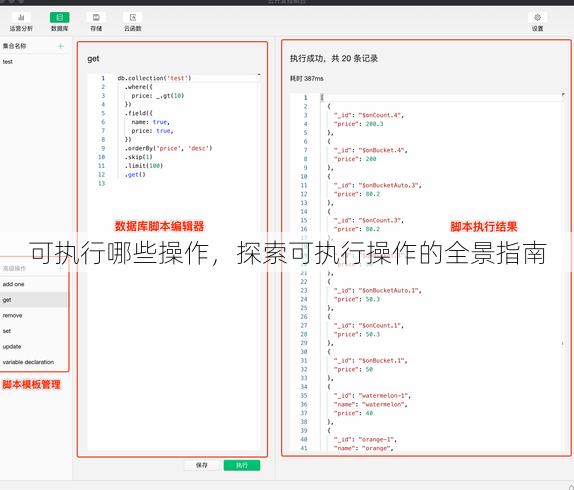This screenshot has height=490, width=574.
Task: Click the .skip(1) code line
Action: 138,157
